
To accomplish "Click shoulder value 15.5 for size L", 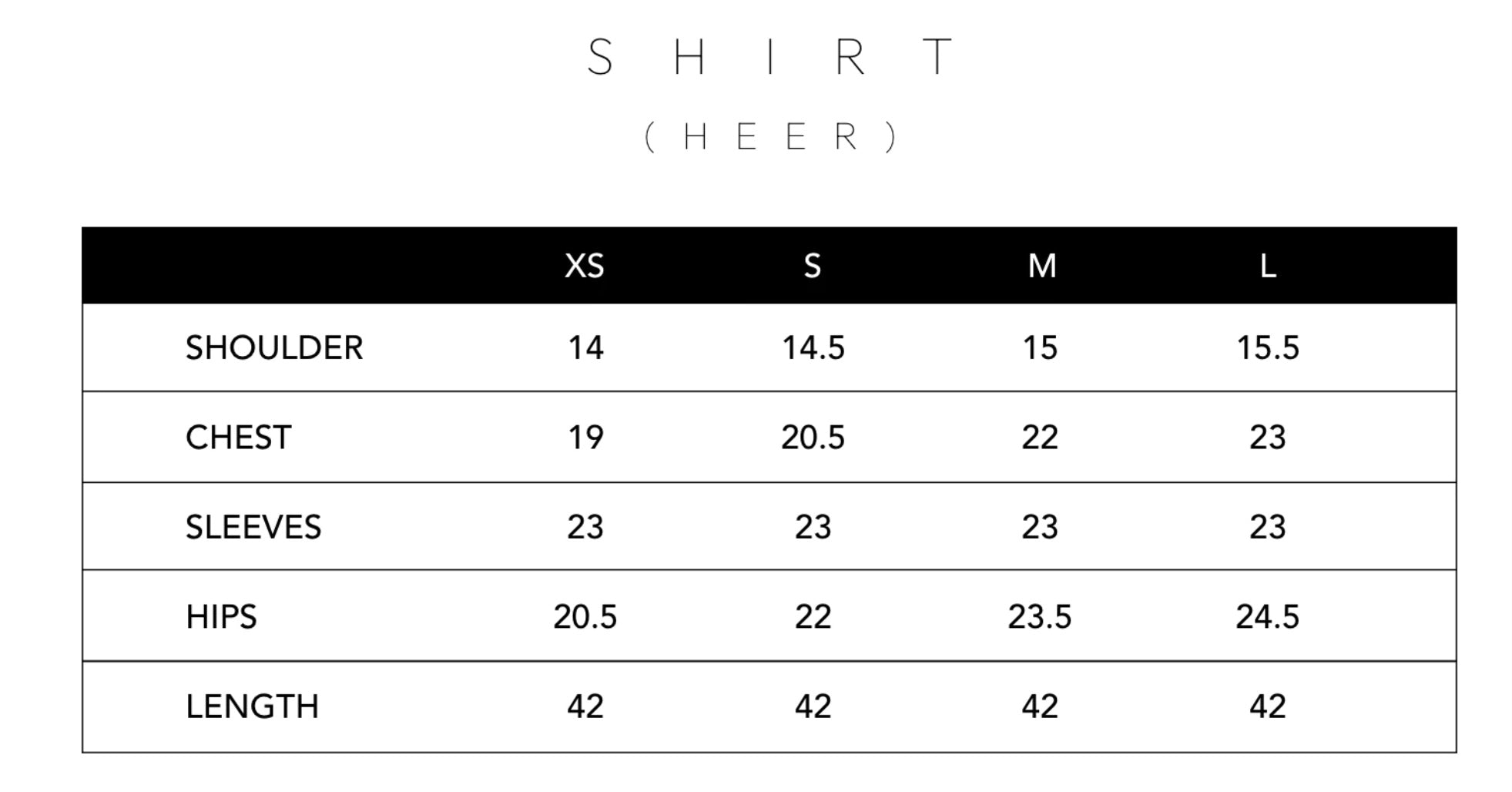I will (1268, 347).
